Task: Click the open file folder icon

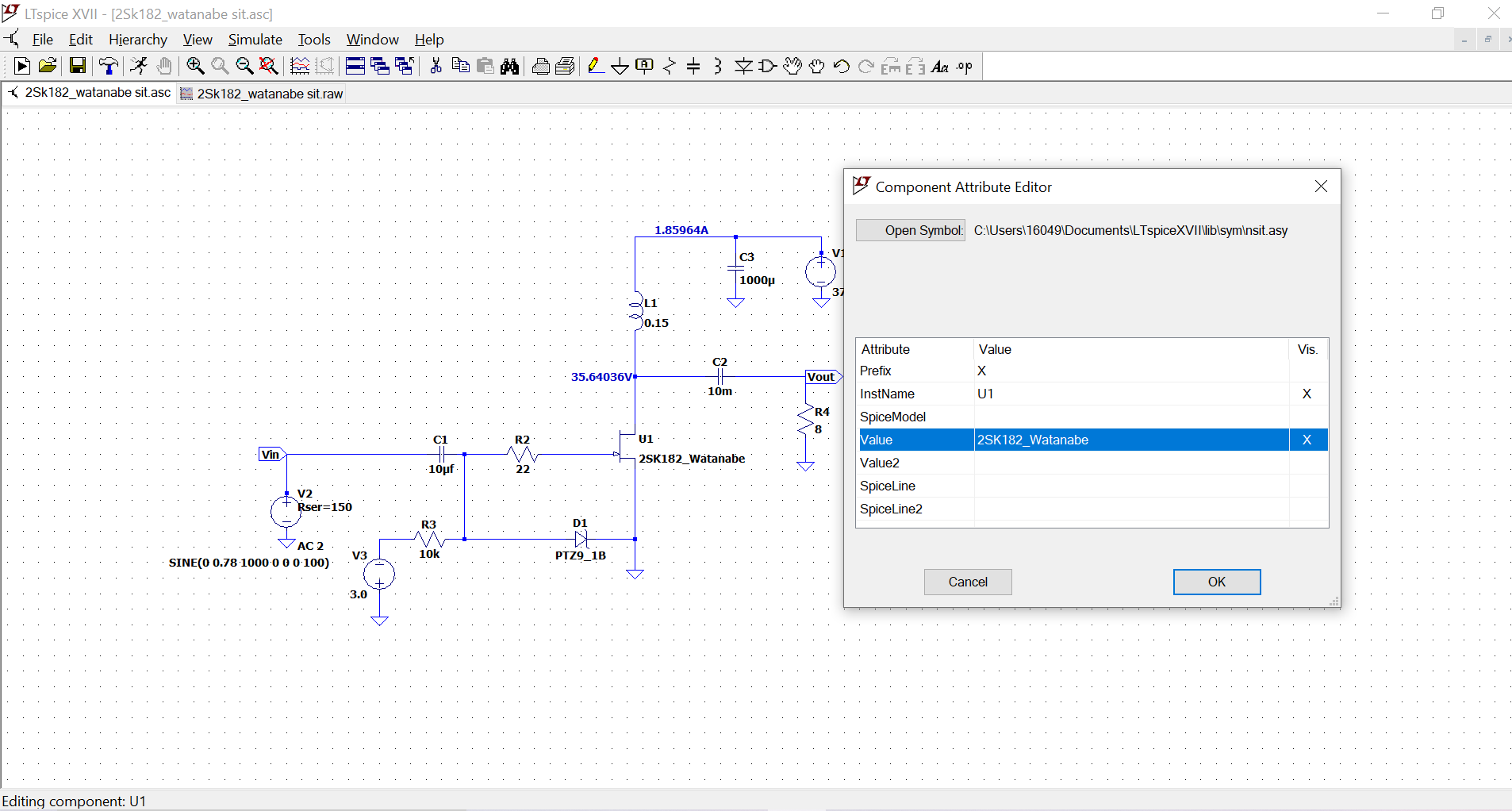Action: point(48,67)
